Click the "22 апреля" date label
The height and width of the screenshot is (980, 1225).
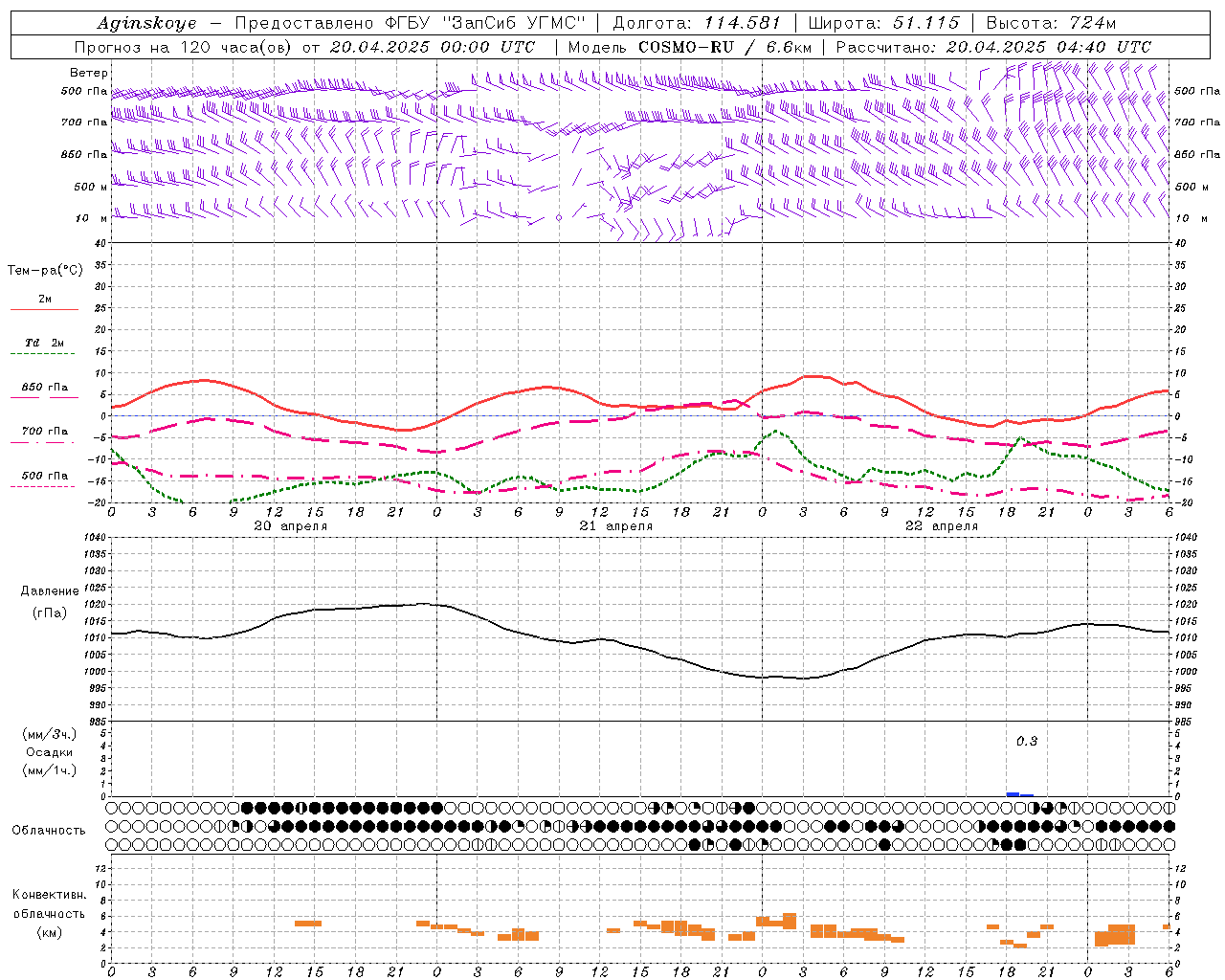941,526
